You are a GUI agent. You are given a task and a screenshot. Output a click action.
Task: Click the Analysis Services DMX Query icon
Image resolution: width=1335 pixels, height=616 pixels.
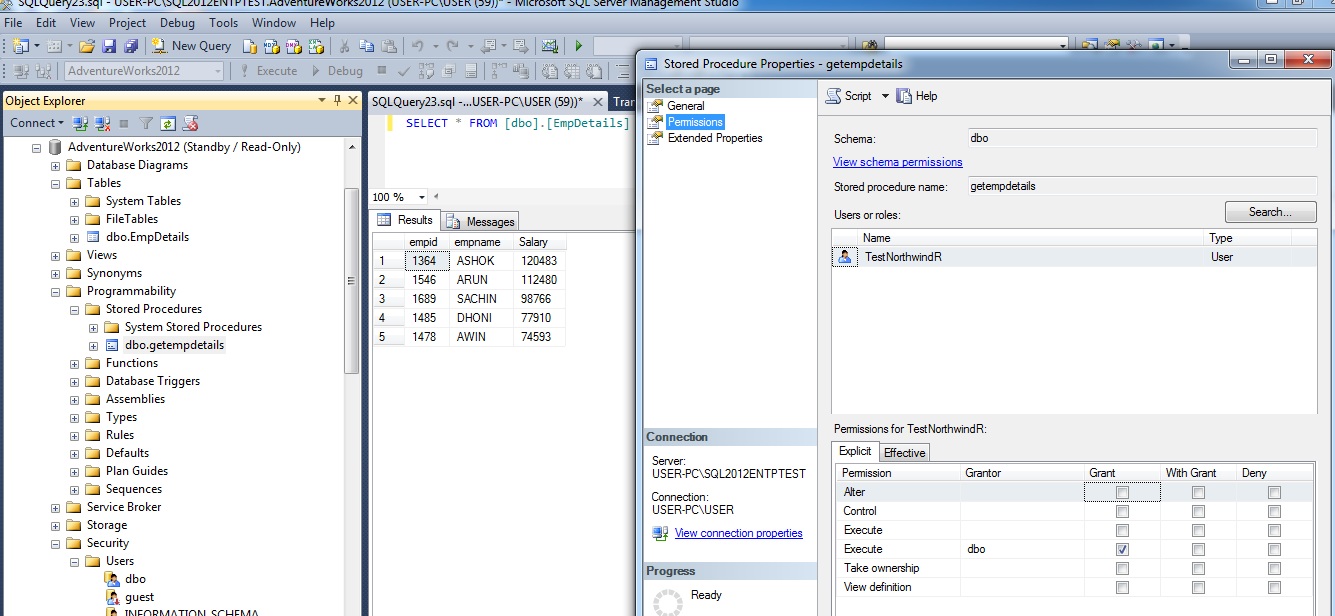[x=294, y=46]
